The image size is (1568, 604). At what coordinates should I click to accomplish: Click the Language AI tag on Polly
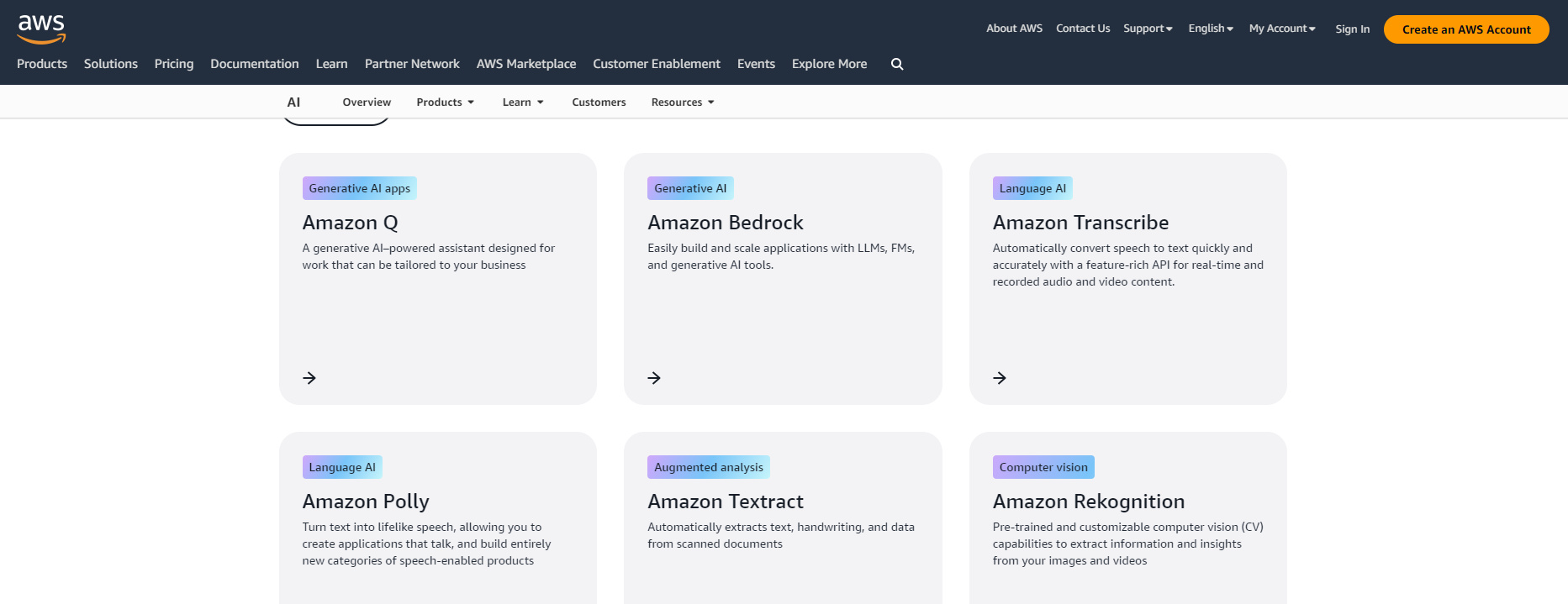click(342, 467)
